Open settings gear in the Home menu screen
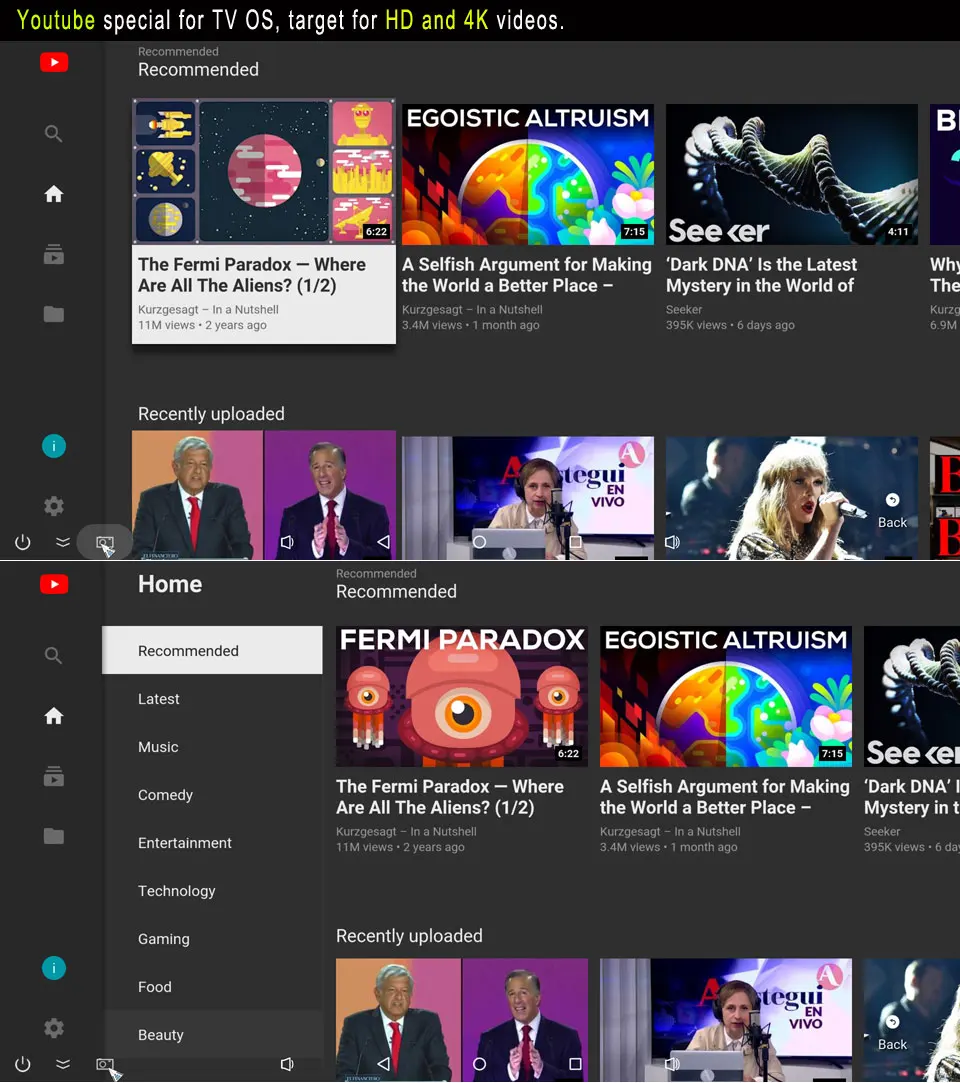Image resolution: width=960 pixels, height=1083 pixels. click(x=54, y=1028)
